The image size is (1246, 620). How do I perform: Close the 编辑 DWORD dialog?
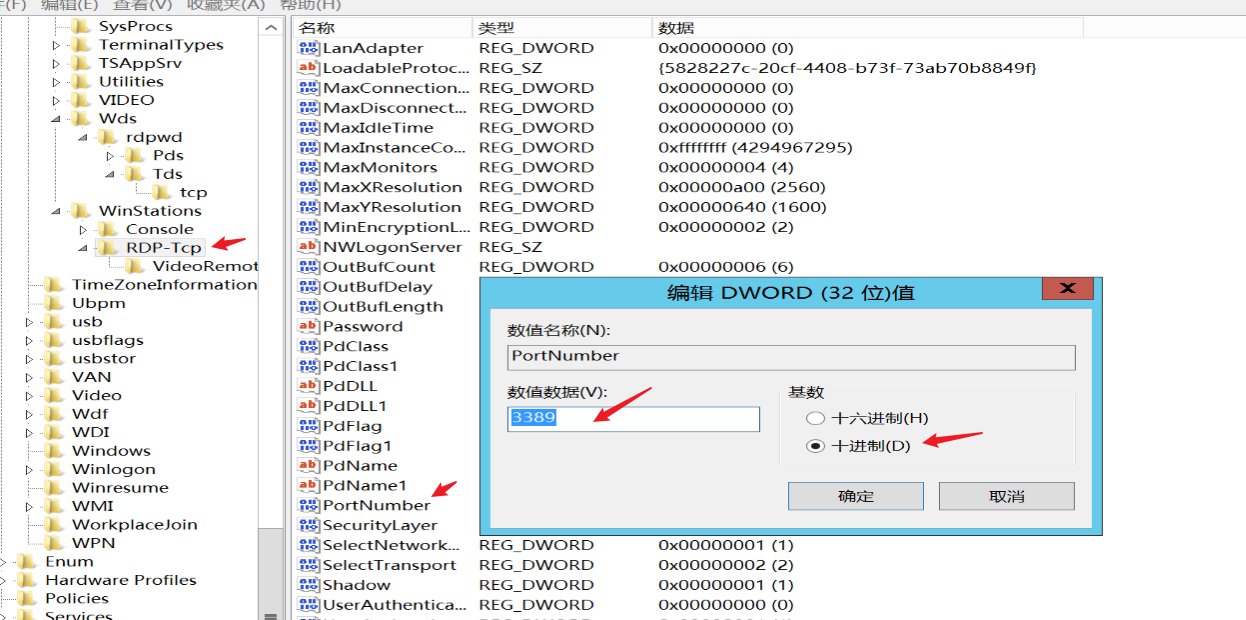coord(1067,289)
